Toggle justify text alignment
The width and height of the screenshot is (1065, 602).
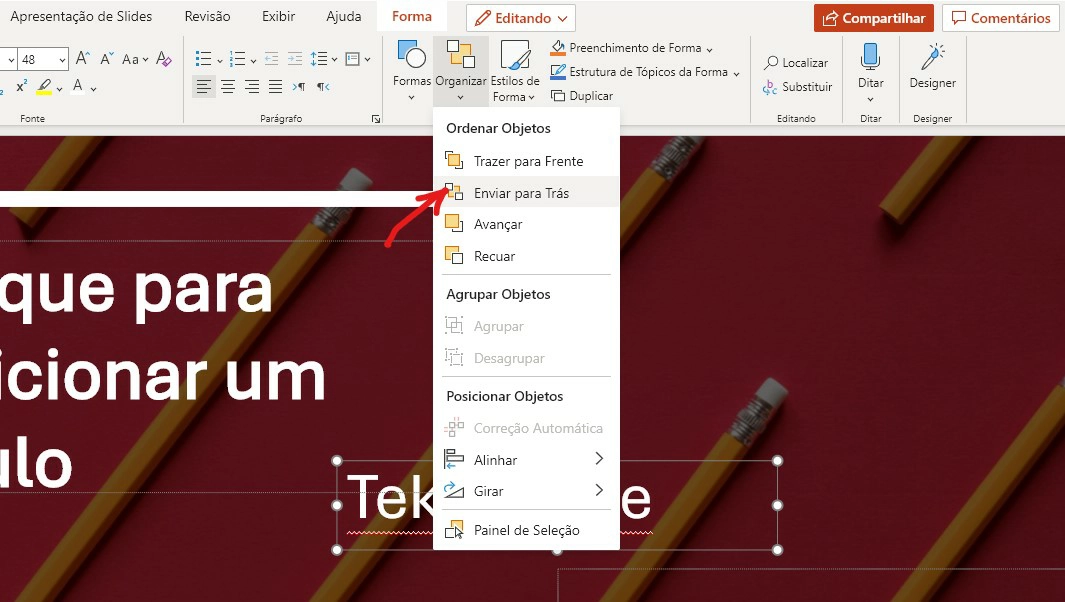click(x=275, y=87)
